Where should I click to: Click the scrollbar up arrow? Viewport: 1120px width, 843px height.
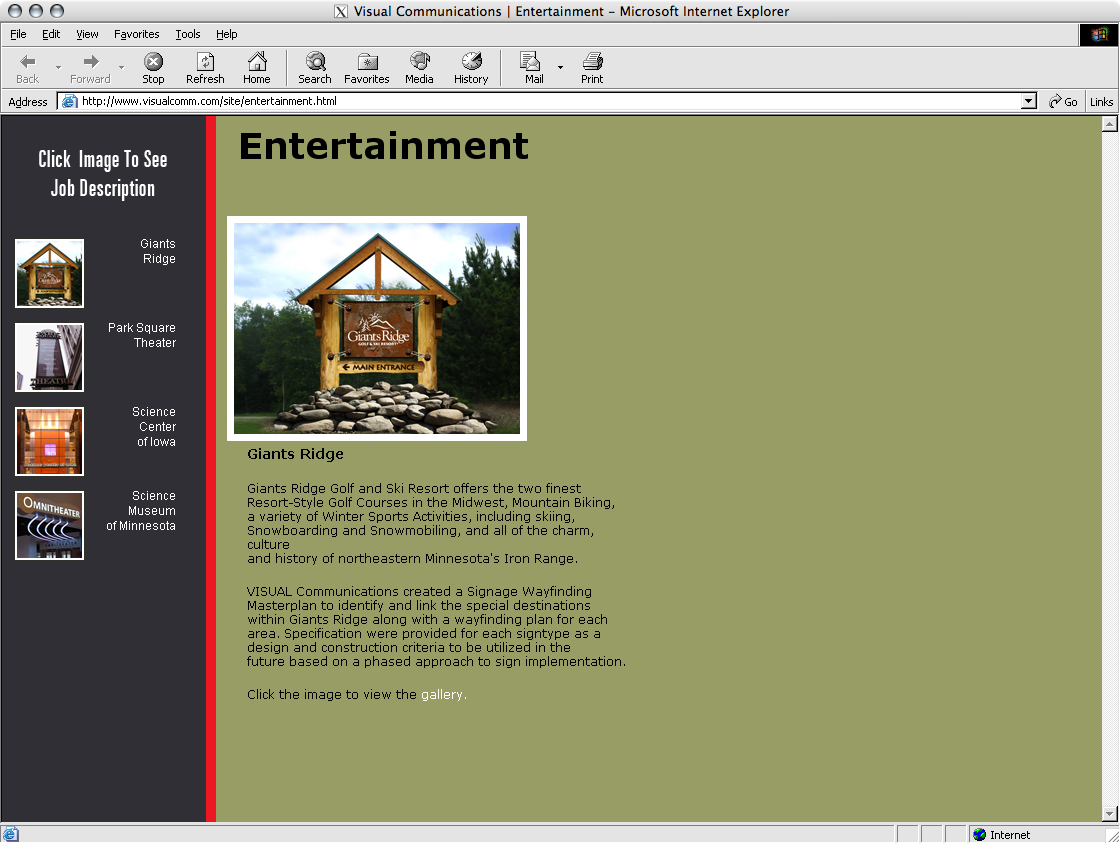pyautogui.click(x=1109, y=124)
